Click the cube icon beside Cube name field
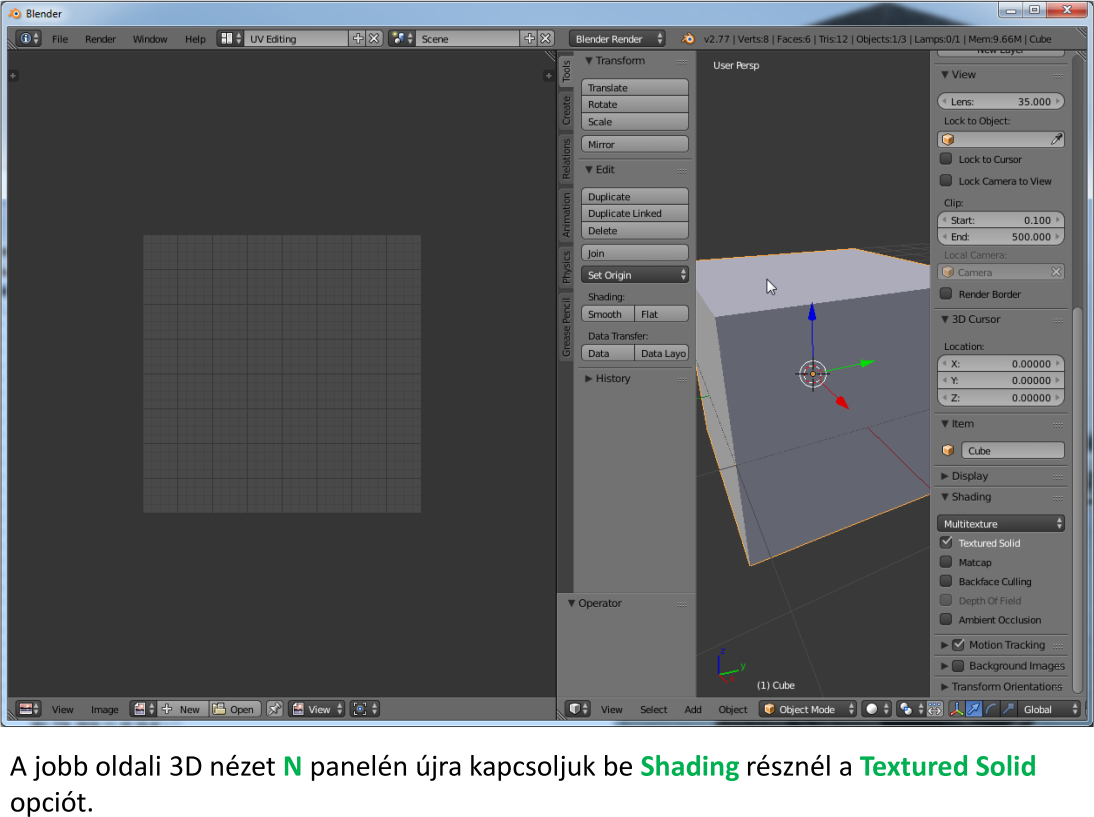This screenshot has height=817, width=1094. (947, 451)
